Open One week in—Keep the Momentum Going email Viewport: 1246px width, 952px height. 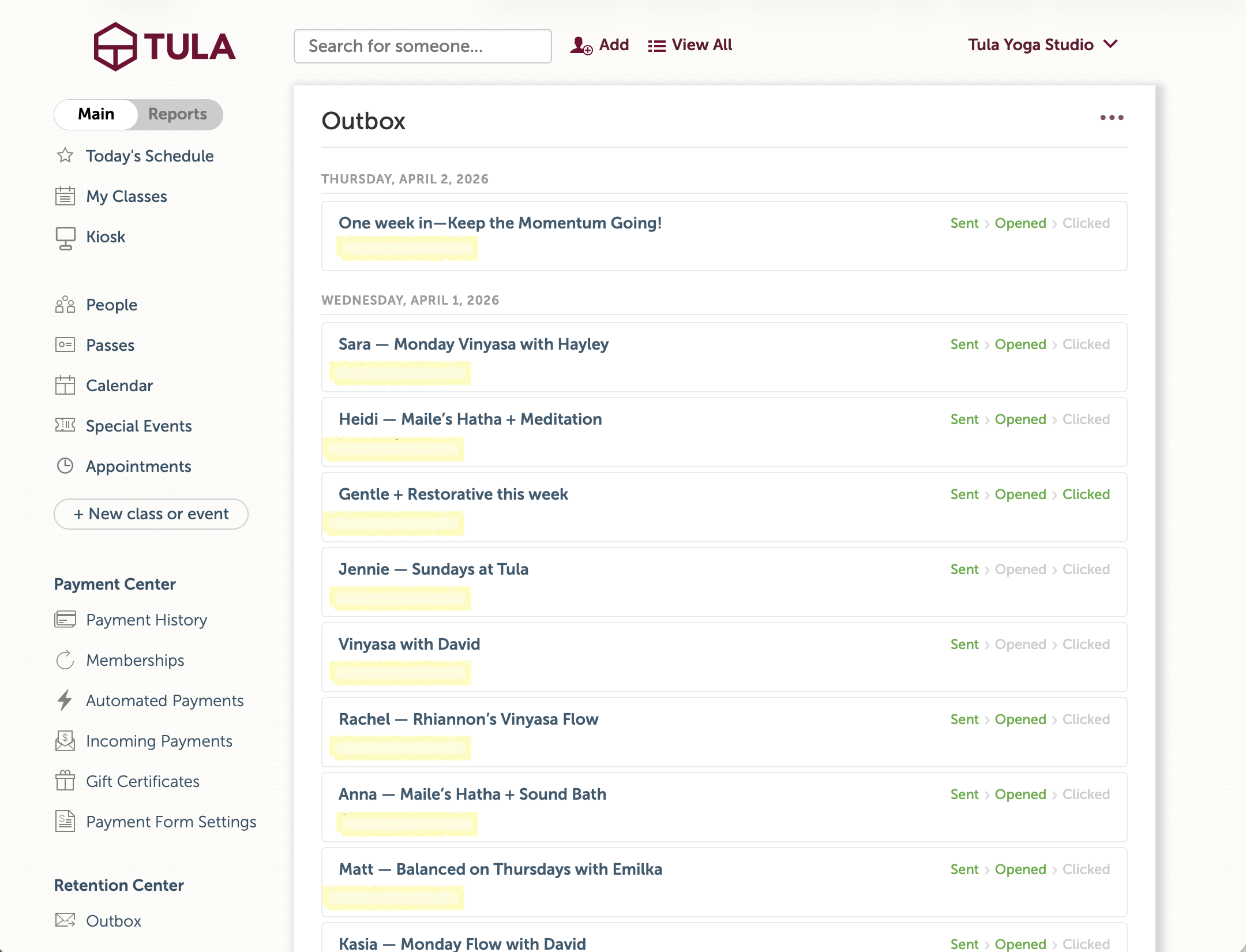(x=500, y=223)
